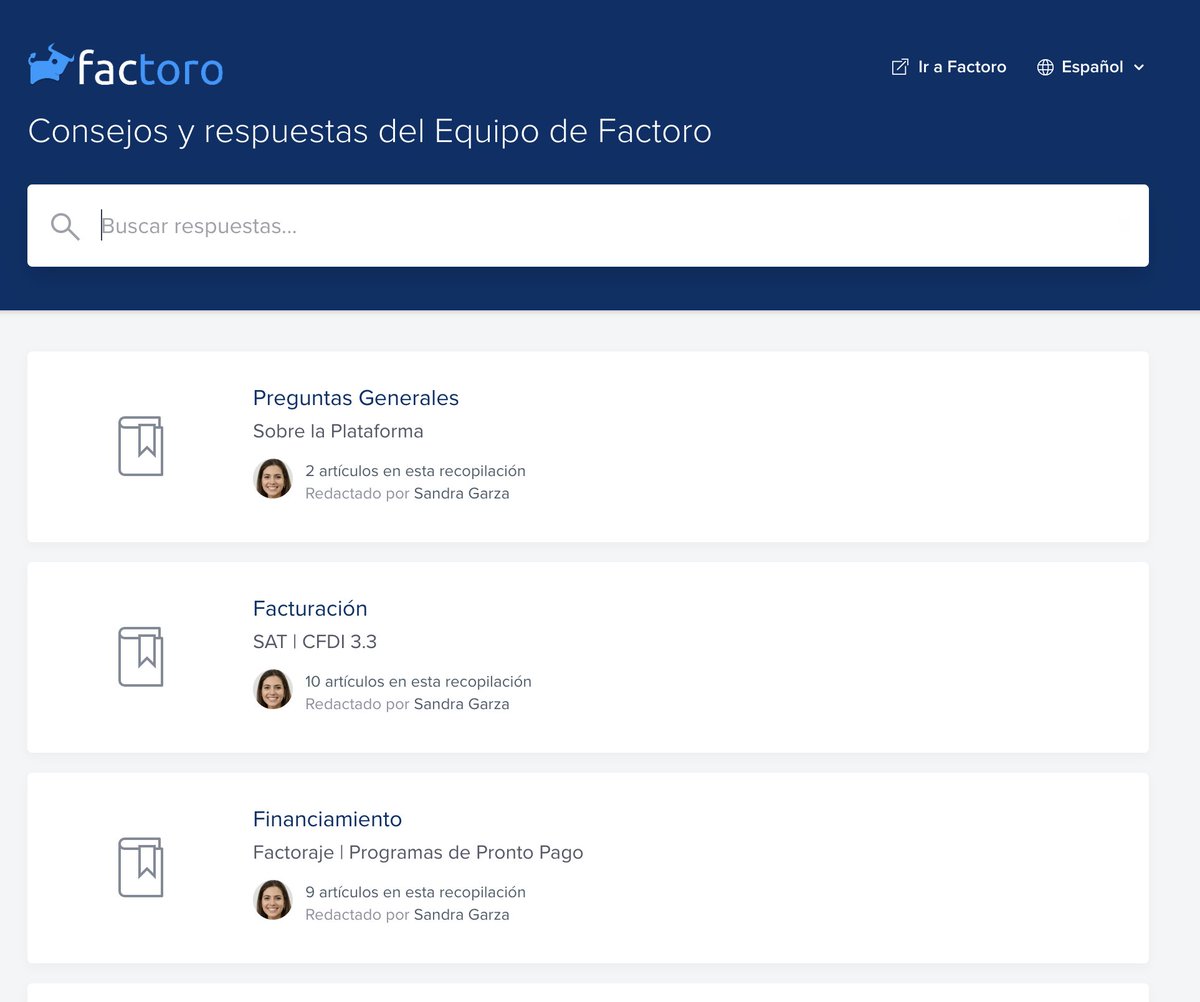Viewport: 1200px width, 1002px height.
Task: Click the Sobre la Plataforma description
Action: (338, 431)
